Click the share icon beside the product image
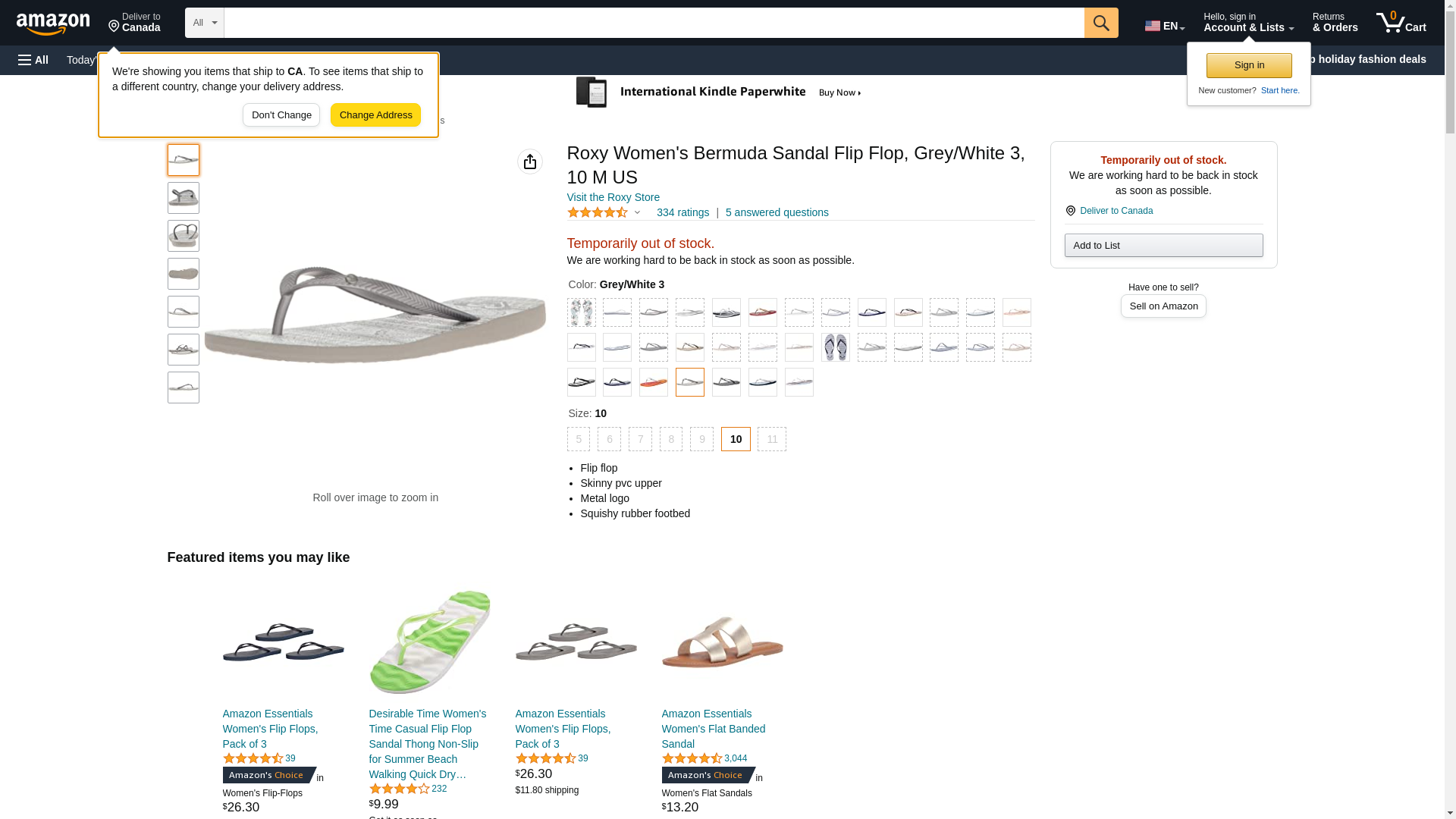Viewport: 1456px width, 819px height. pyautogui.click(x=530, y=162)
